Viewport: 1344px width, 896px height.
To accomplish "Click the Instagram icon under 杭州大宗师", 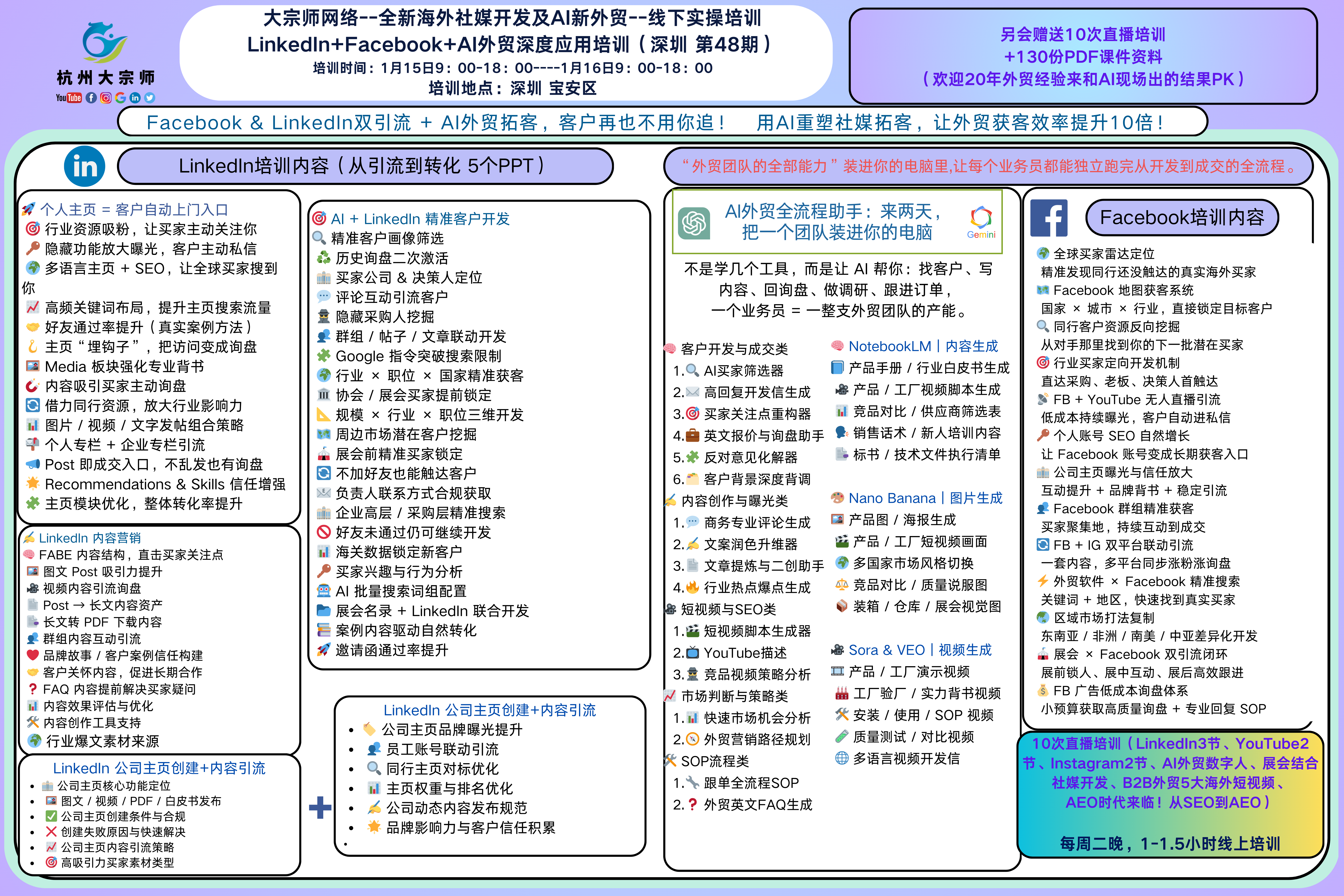I will (x=106, y=98).
